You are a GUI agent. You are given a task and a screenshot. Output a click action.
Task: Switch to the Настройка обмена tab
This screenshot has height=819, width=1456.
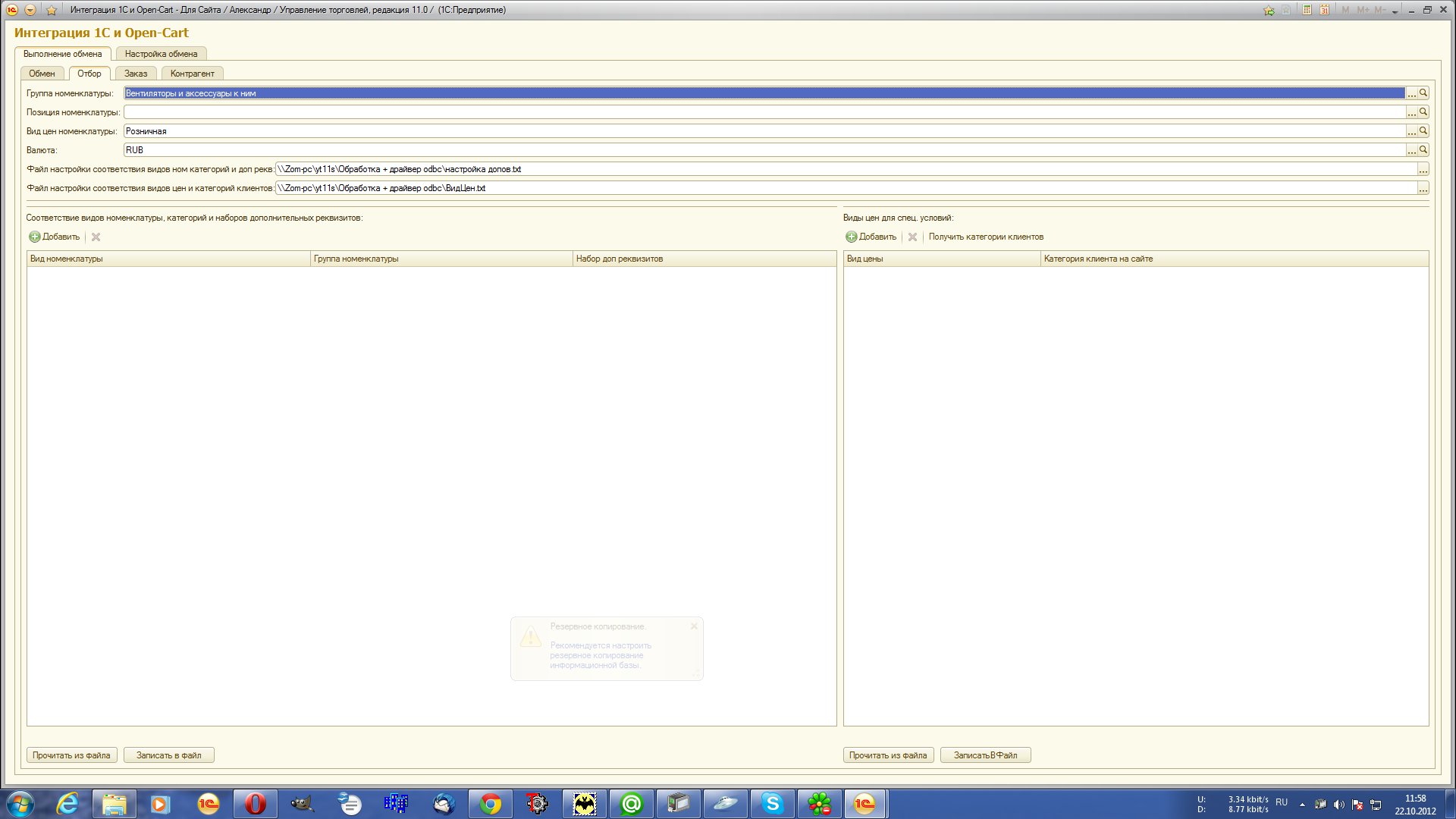pyautogui.click(x=161, y=54)
